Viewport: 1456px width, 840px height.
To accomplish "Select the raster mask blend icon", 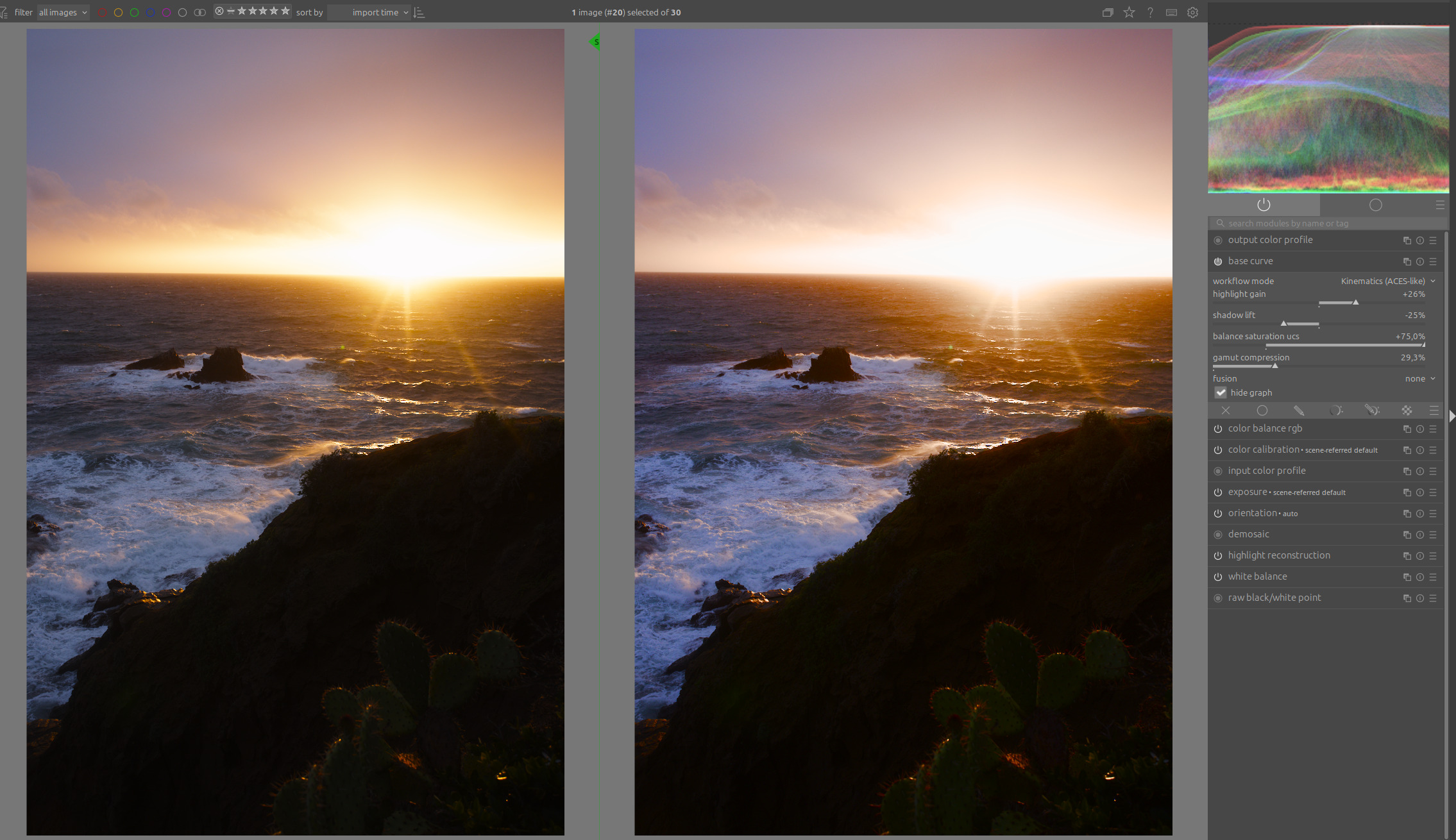I will [1407, 410].
